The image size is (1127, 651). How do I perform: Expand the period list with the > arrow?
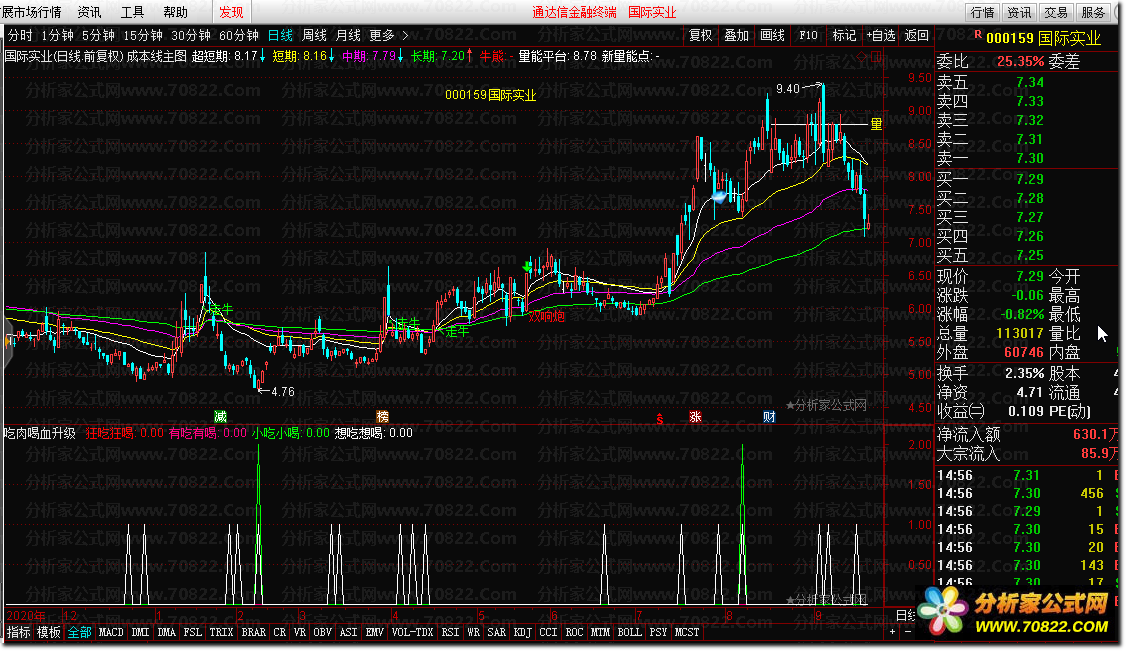(405, 35)
